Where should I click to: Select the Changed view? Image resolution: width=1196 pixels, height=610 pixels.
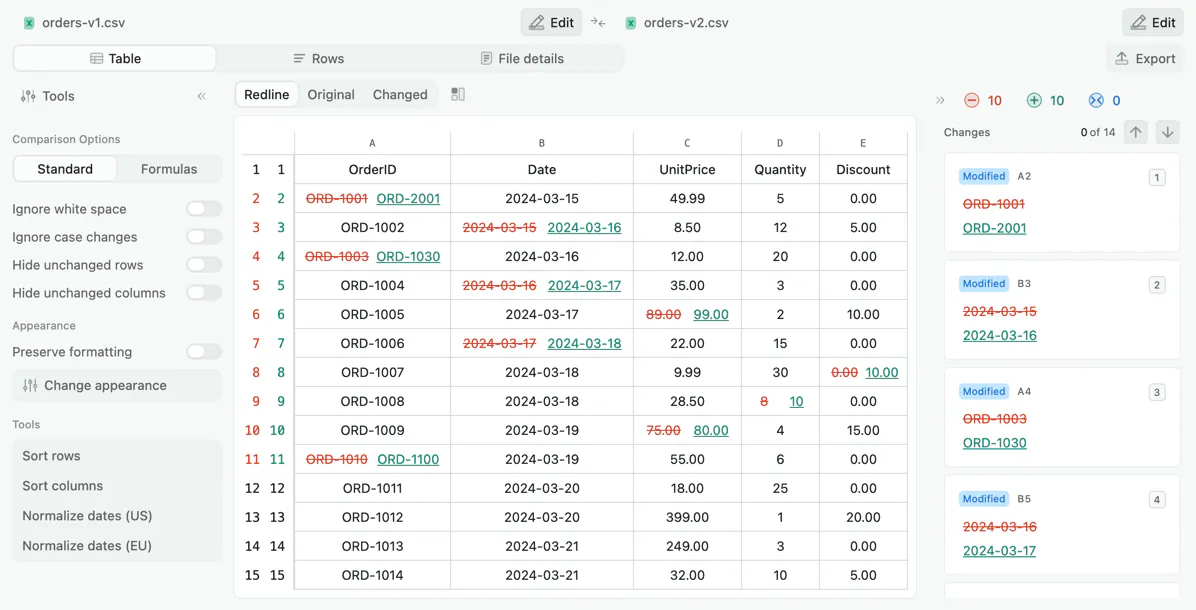tap(400, 95)
